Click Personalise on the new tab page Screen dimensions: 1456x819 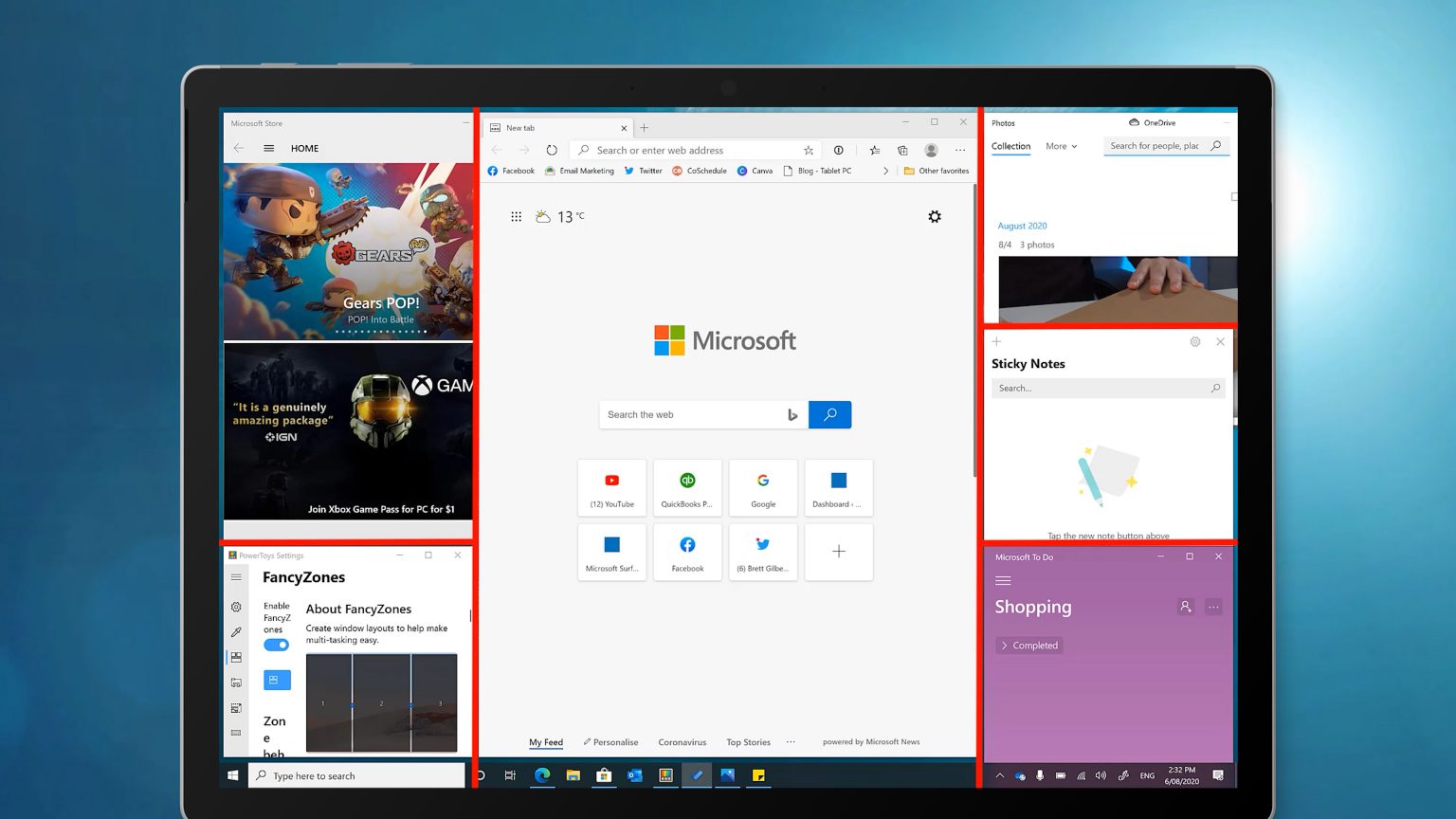click(610, 742)
